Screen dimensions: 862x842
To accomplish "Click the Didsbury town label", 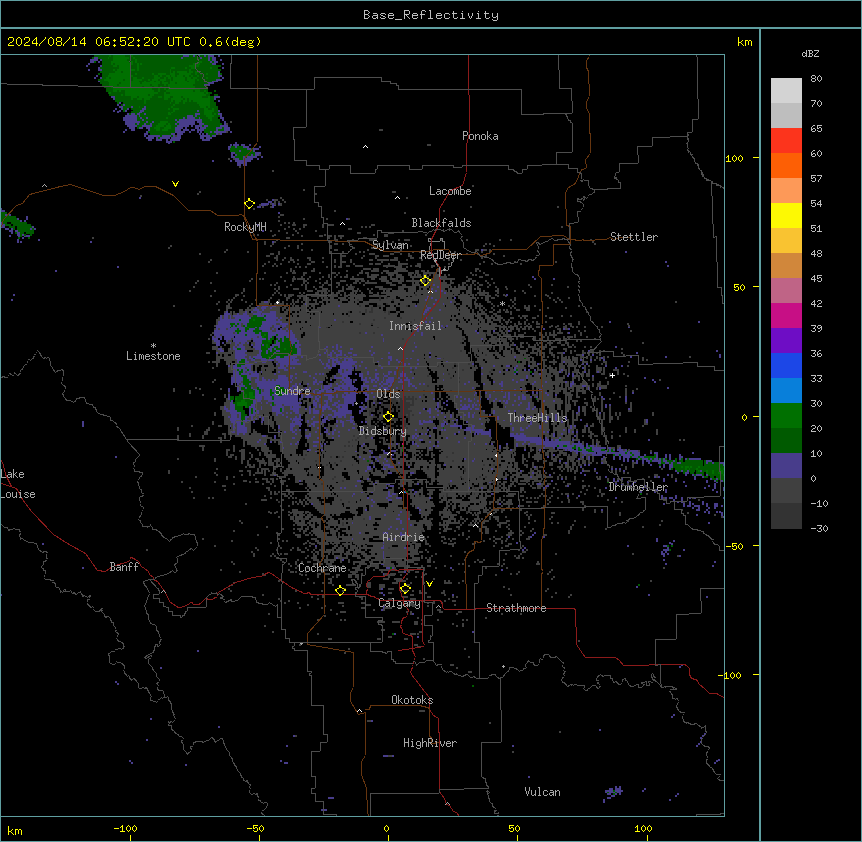I will tap(383, 431).
